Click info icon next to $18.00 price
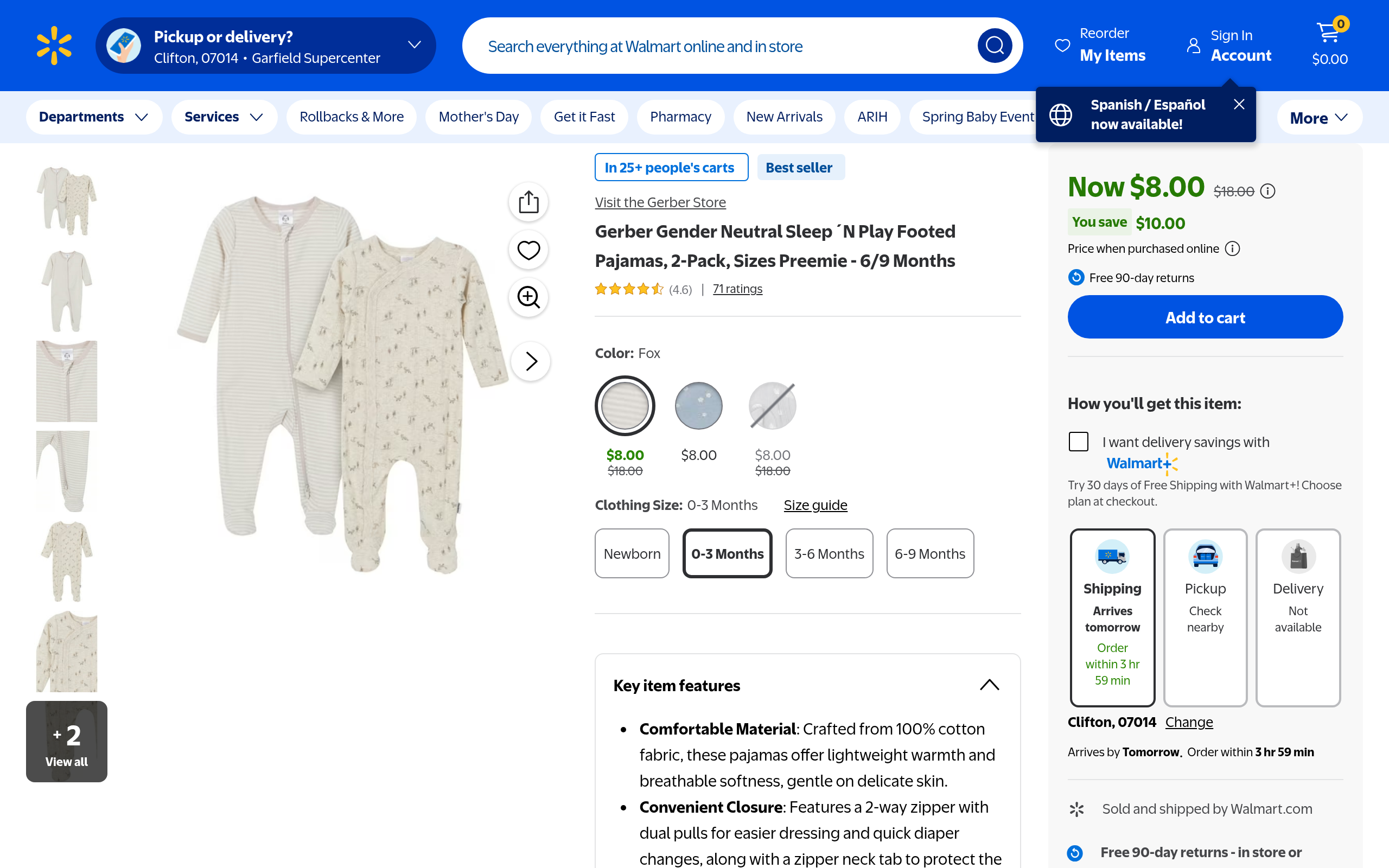Image resolution: width=1389 pixels, height=868 pixels. [1267, 191]
